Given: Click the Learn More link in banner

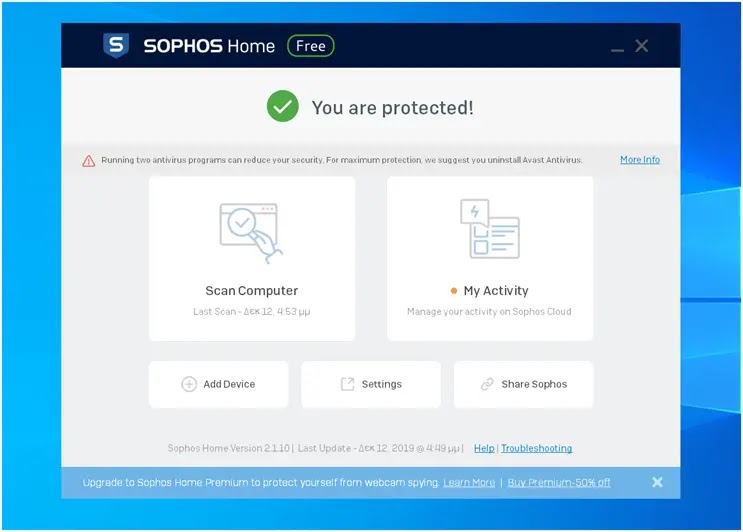Looking at the screenshot, I should [469, 483].
